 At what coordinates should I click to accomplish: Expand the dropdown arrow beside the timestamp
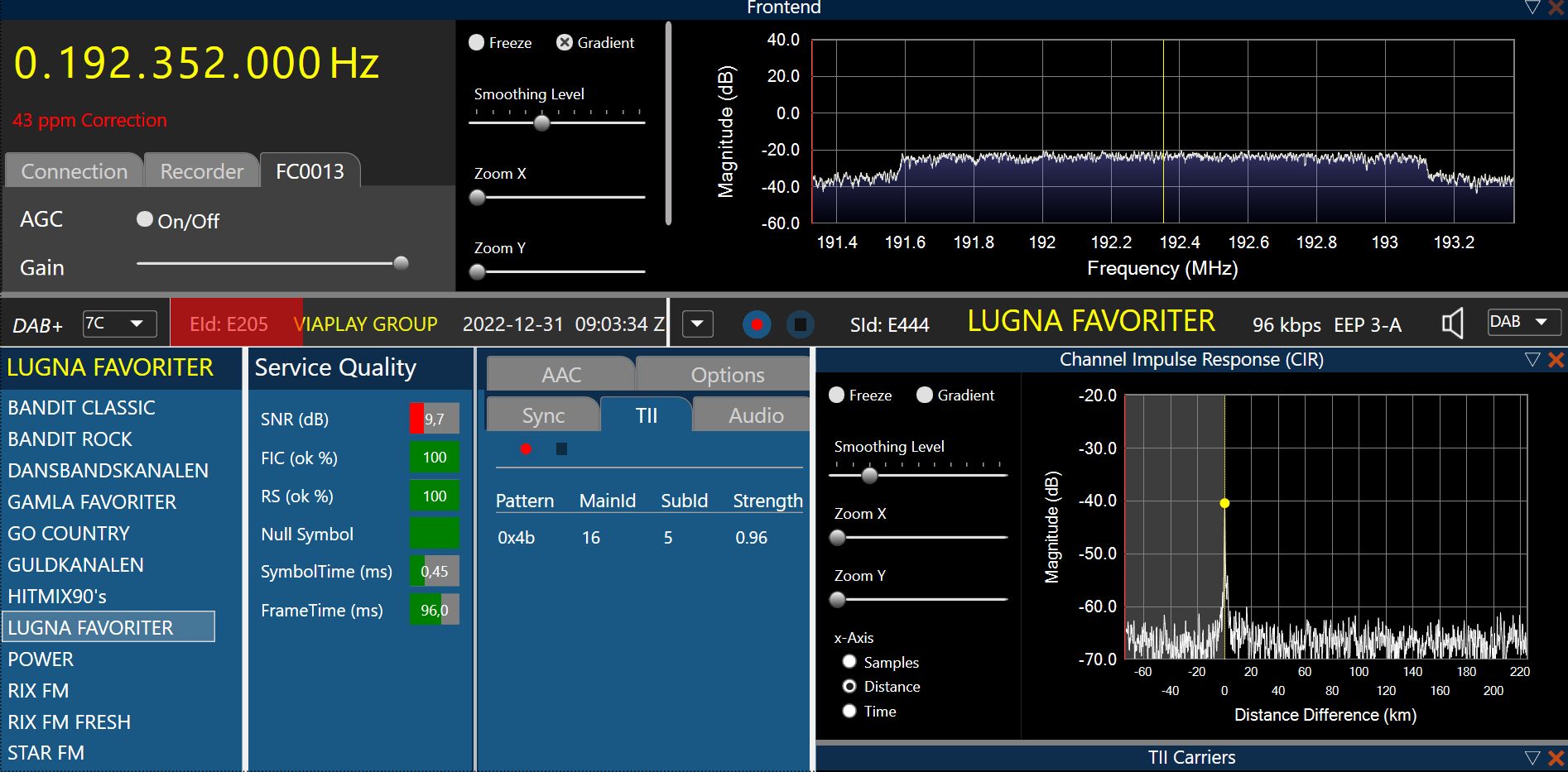pos(697,324)
